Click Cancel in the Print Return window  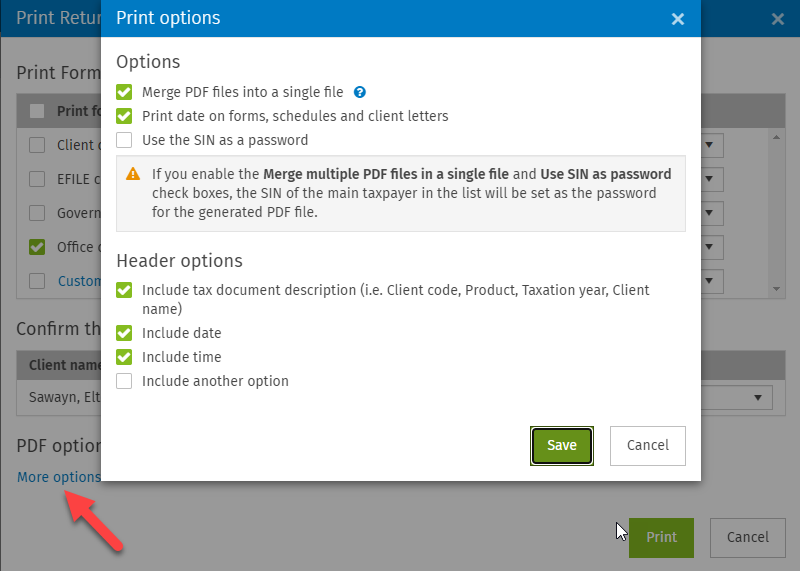pos(747,537)
